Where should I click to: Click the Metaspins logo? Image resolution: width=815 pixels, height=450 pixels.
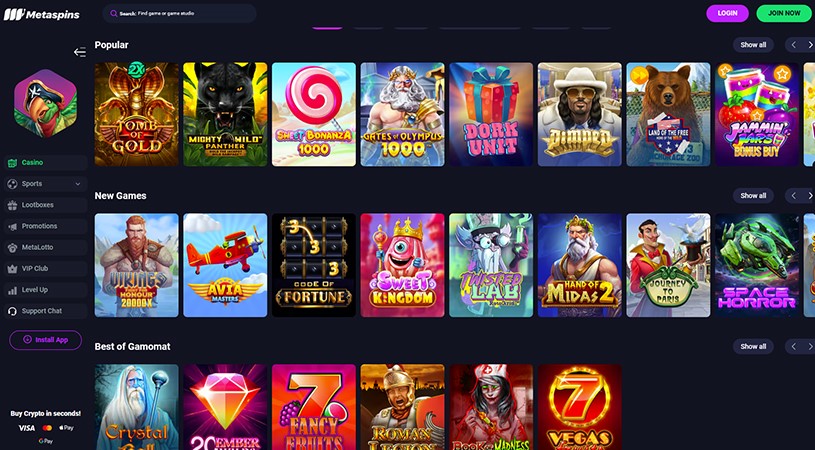tap(42, 15)
